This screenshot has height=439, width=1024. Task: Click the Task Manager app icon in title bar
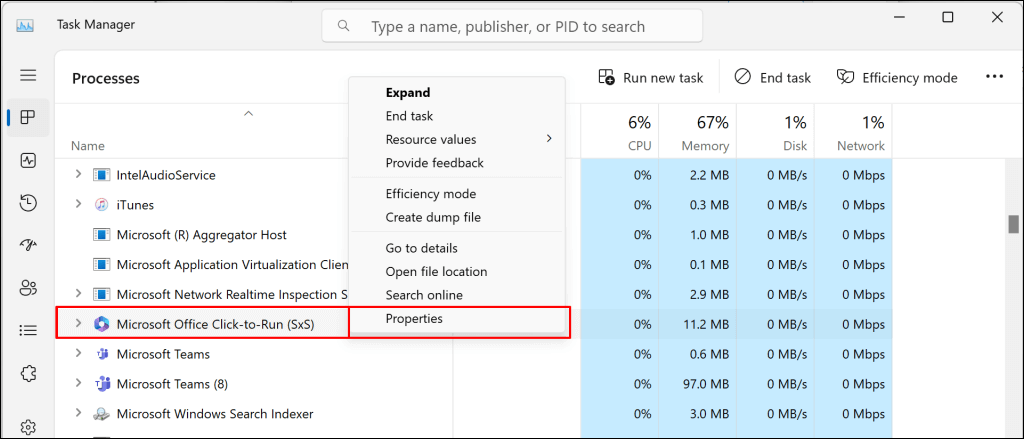(25, 26)
